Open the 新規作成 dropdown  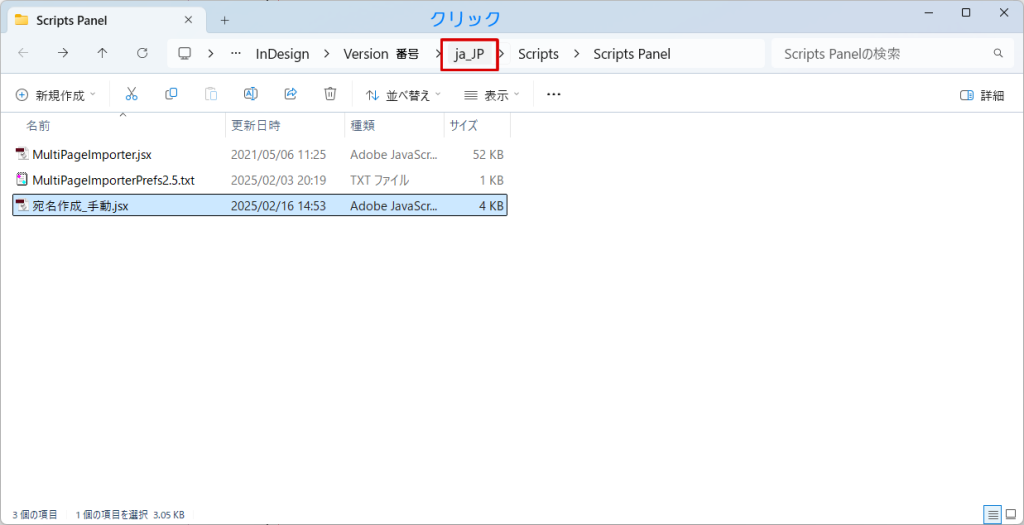tap(56, 95)
